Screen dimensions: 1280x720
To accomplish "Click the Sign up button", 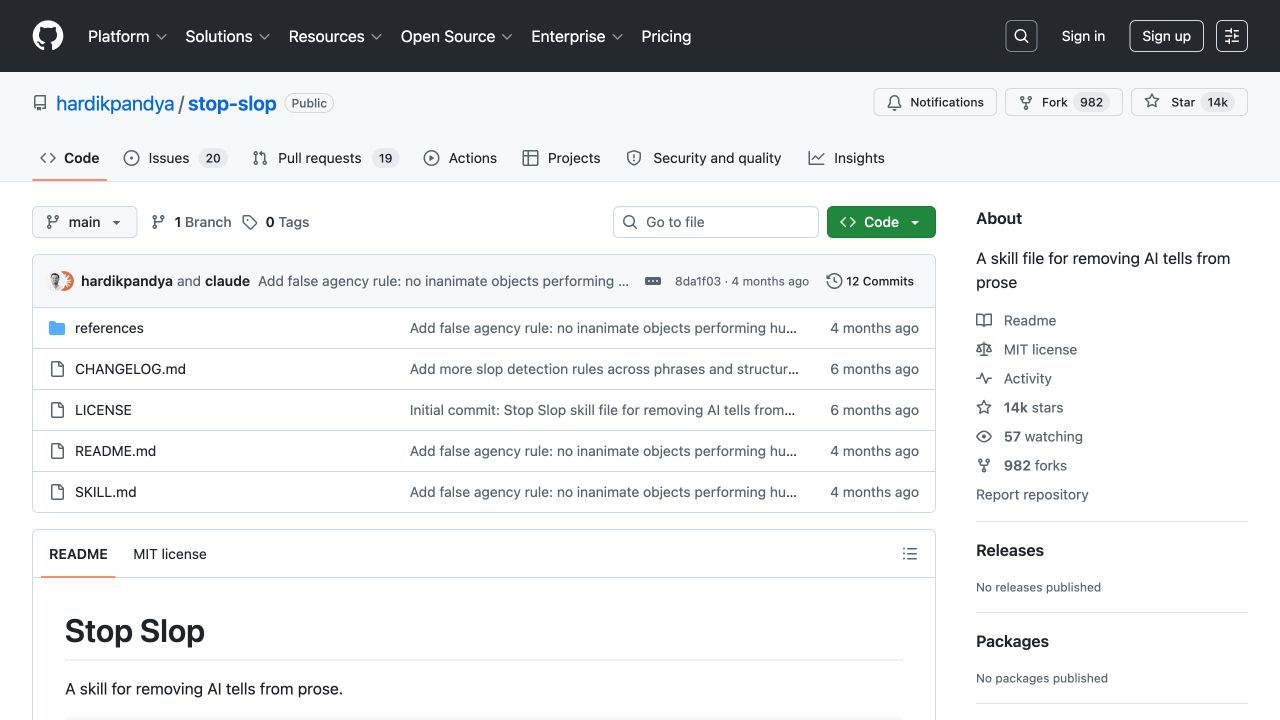I will (1166, 36).
